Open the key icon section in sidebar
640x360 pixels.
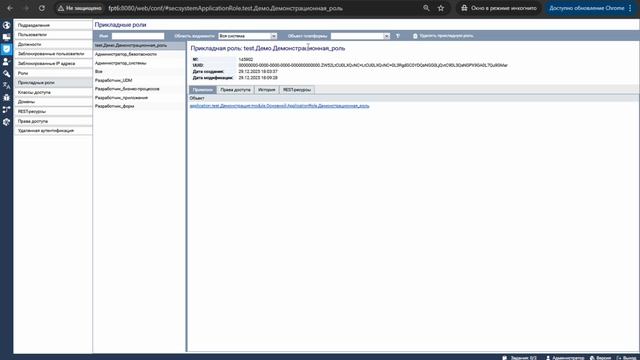6,74
